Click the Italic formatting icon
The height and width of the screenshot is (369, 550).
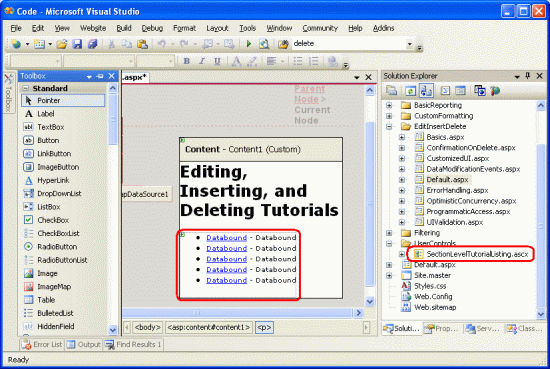[x=202, y=61]
